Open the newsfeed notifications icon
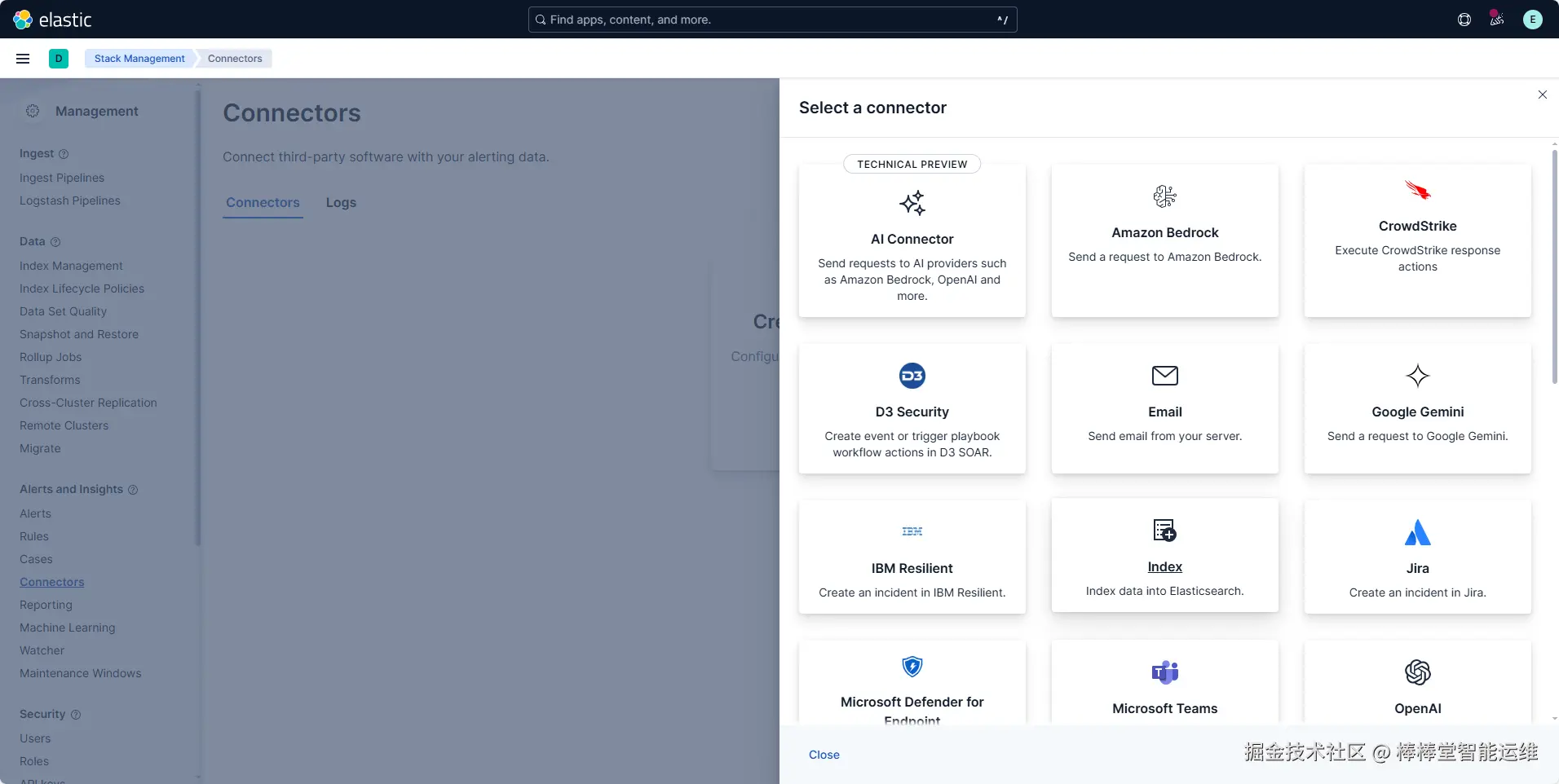The image size is (1559, 784). [x=1497, y=19]
